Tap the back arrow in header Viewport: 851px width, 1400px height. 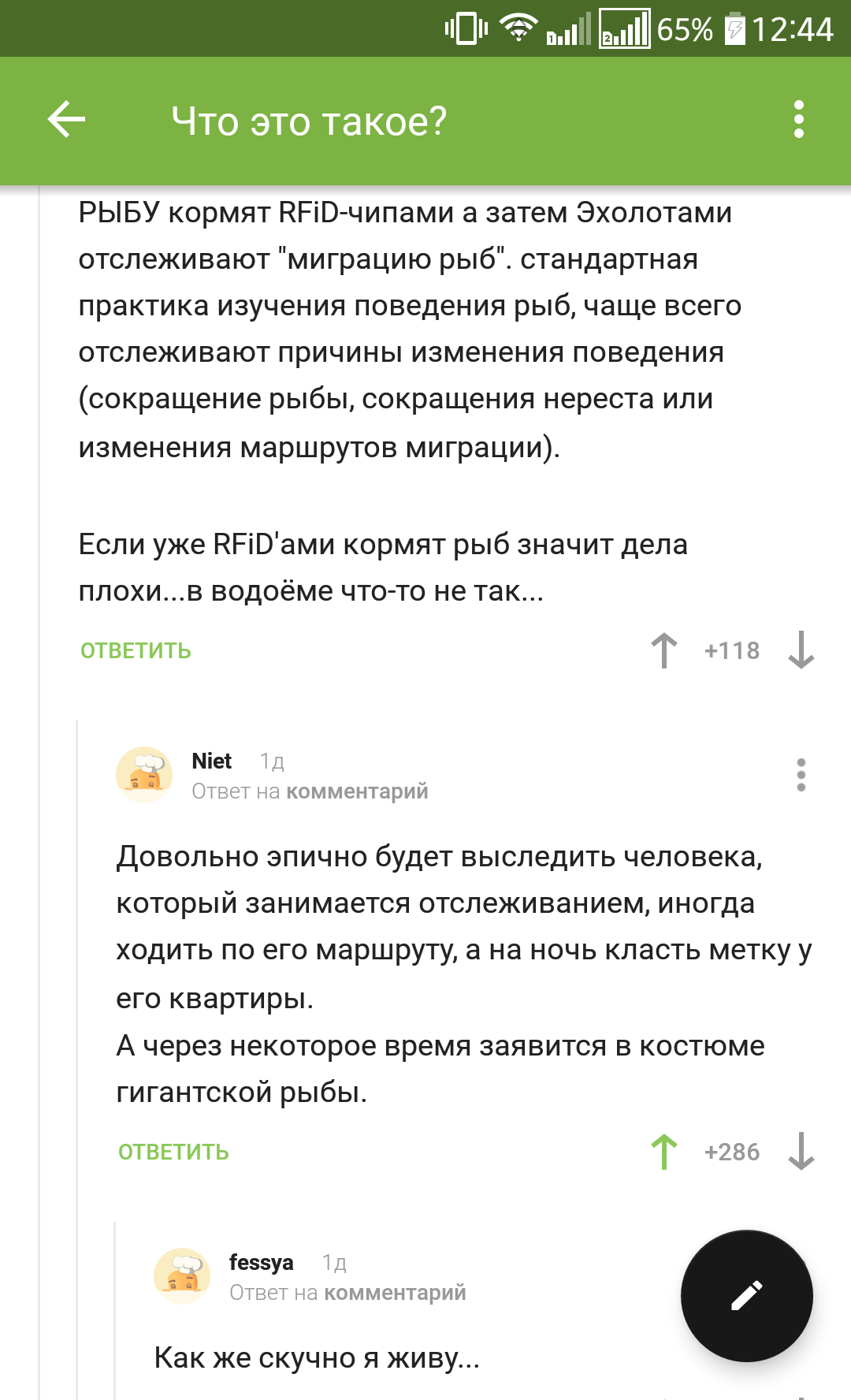66,120
